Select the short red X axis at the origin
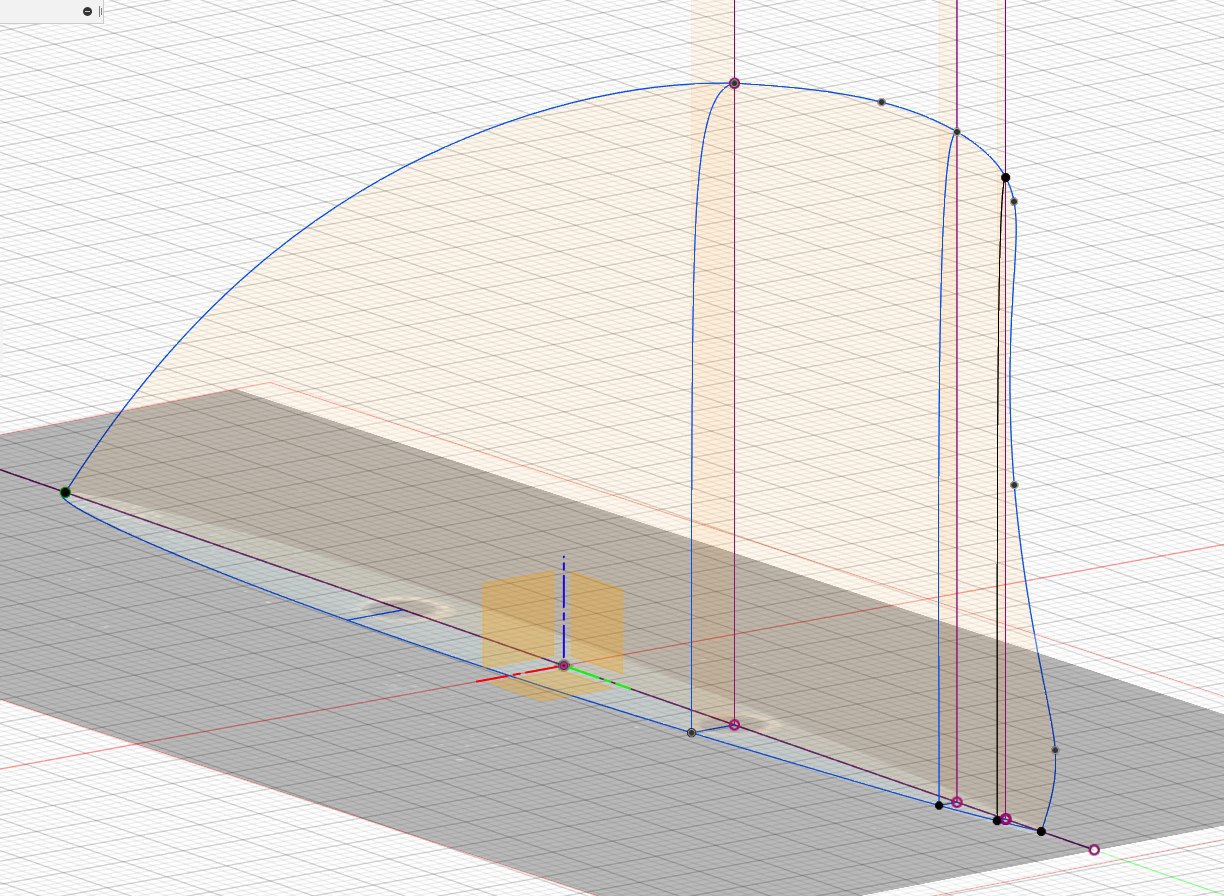The image size is (1224, 896). tap(518, 675)
